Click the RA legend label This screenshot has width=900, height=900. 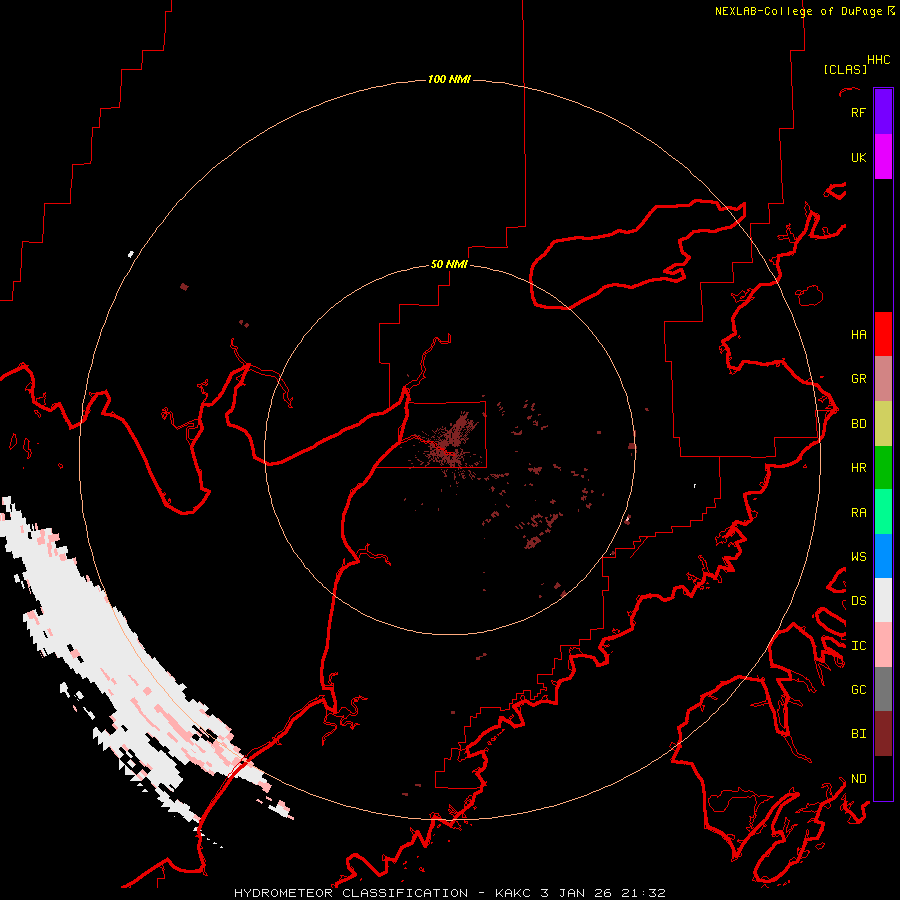pos(858,513)
